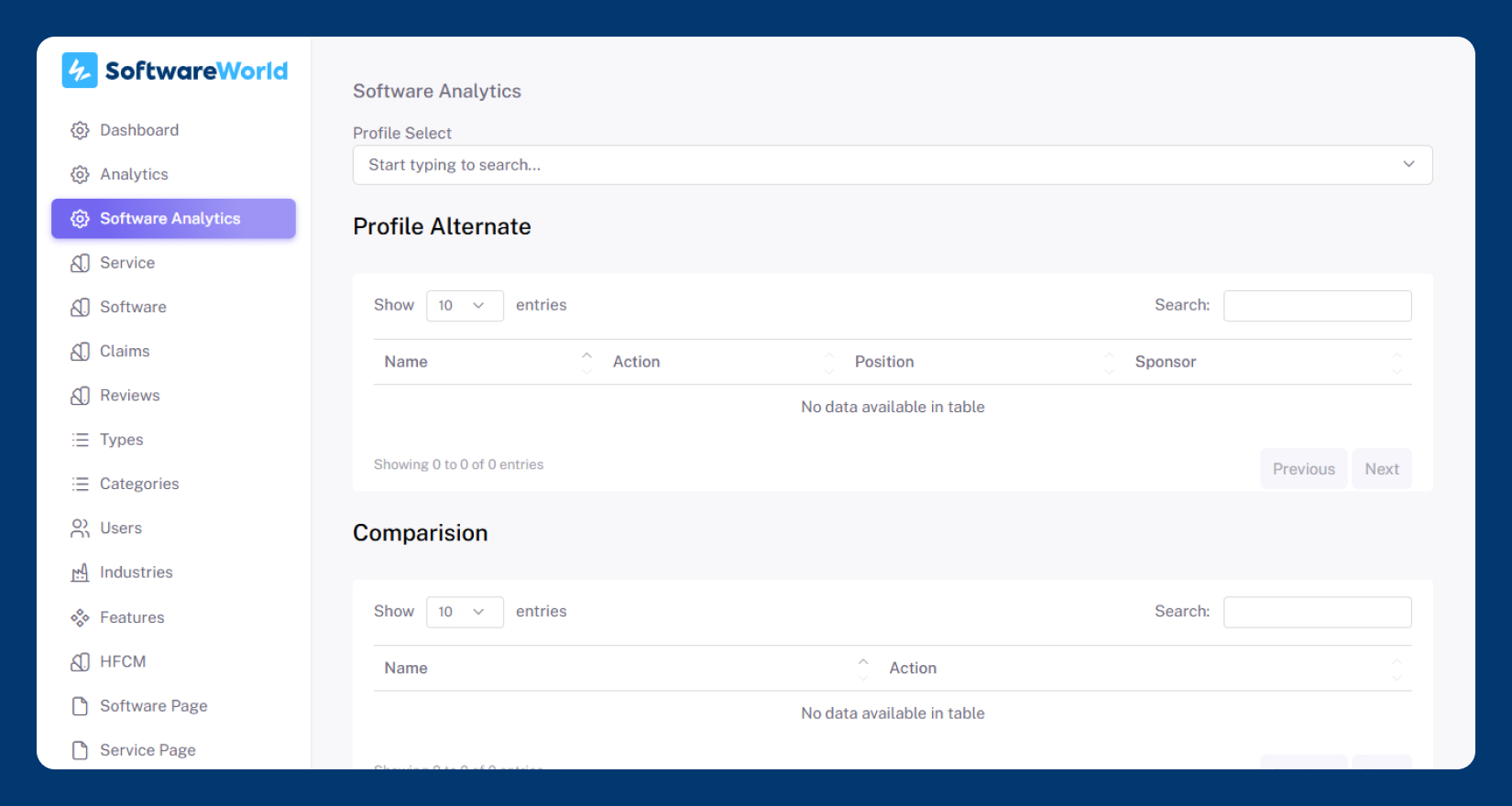Open Analytics in the sidebar
The width and height of the screenshot is (1512, 806).
pyautogui.click(x=134, y=174)
